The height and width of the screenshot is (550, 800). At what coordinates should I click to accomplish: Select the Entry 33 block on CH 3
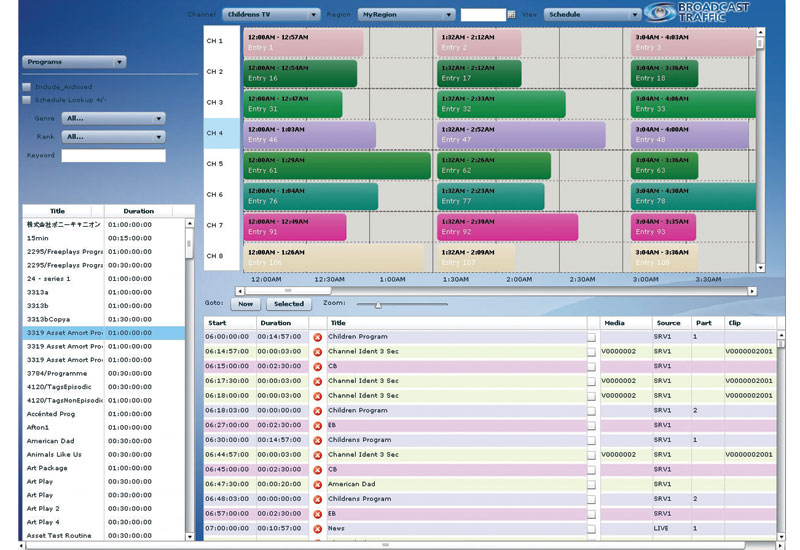(693, 104)
